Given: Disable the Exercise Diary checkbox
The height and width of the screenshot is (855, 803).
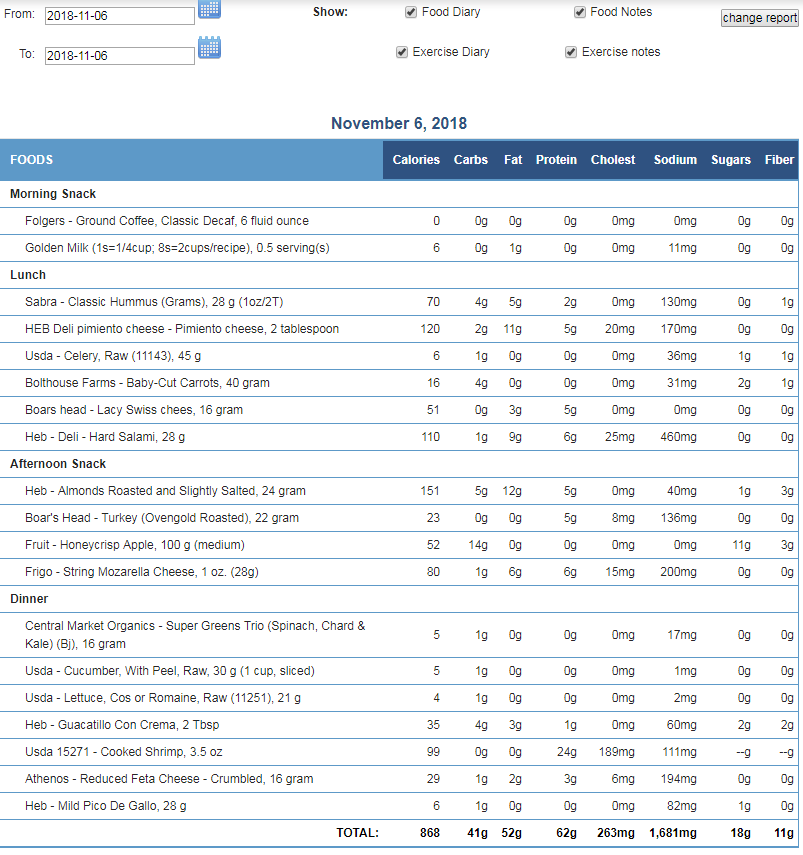Looking at the screenshot, I should tap(402, 52).
